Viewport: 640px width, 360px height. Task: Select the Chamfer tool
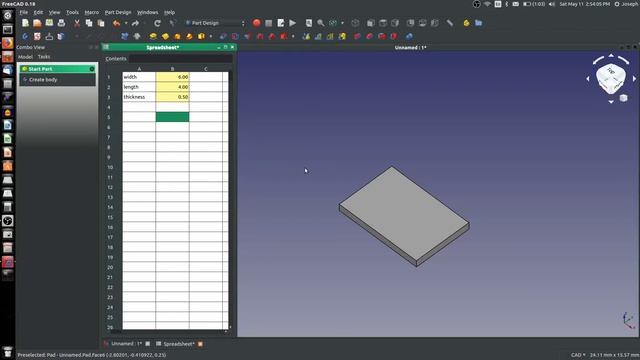(x=369, y=36)
